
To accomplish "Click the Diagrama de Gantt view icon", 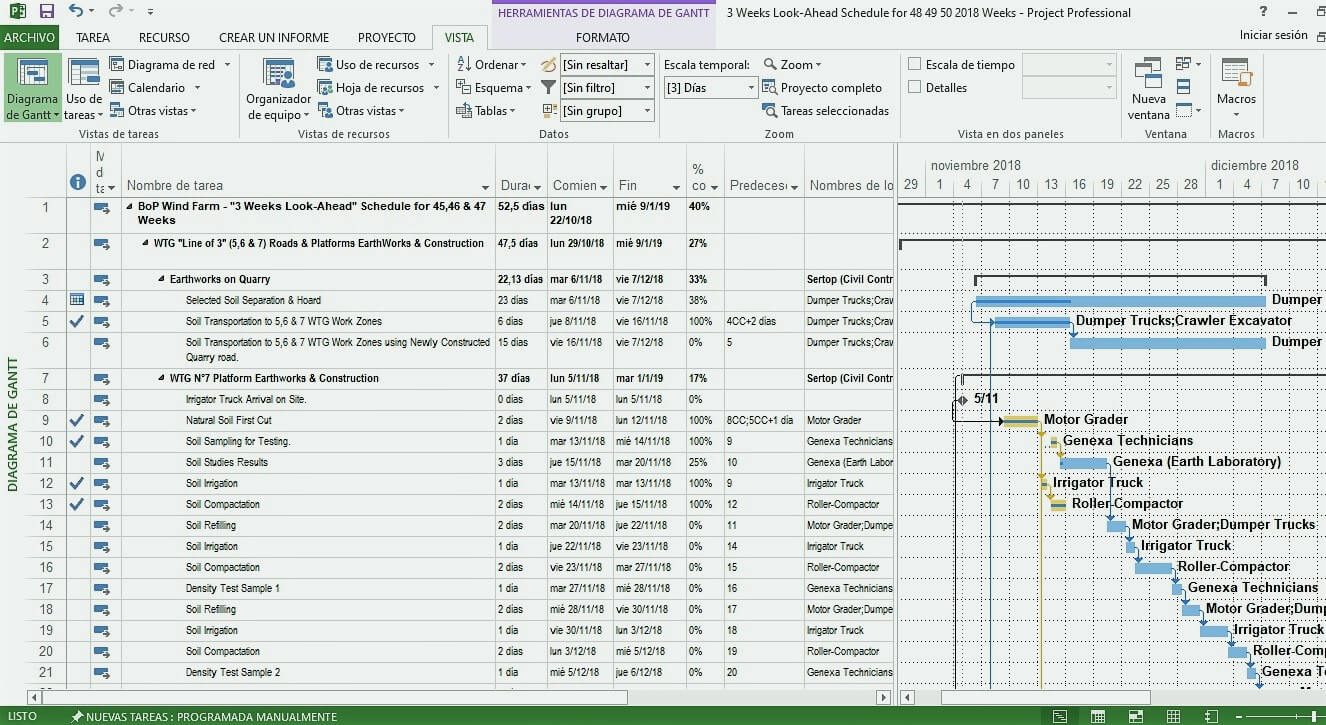I will (x=32, y=76).
